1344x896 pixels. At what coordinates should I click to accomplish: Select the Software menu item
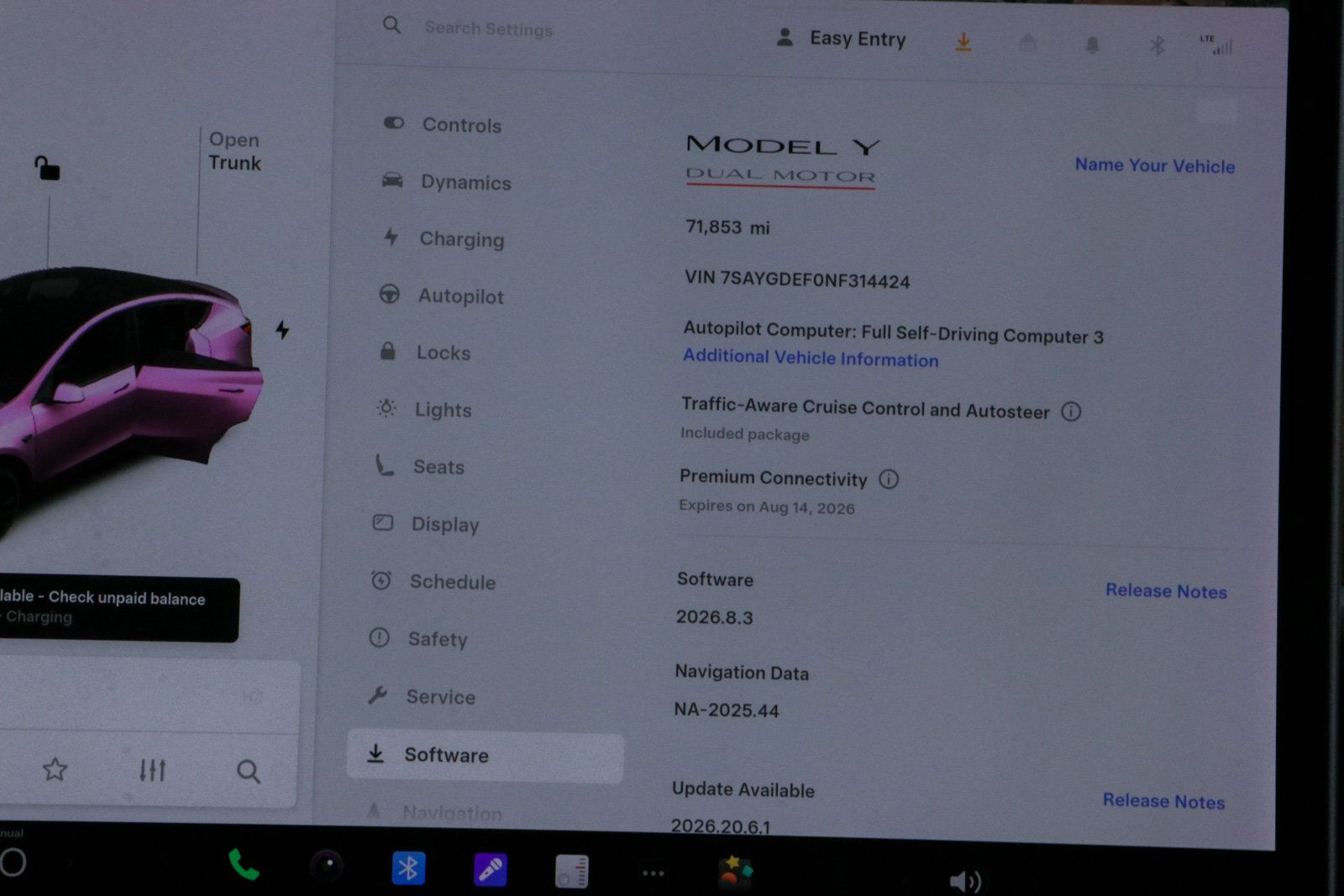[486, 756]
